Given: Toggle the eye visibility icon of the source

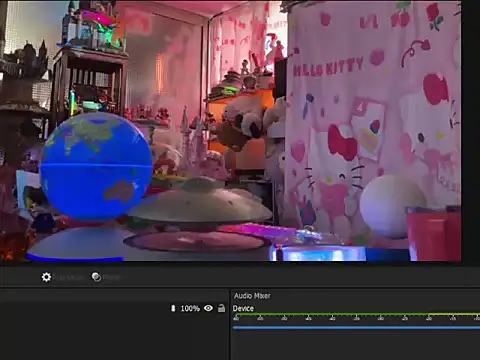Looking at the screenshot, I should (208, 308).
